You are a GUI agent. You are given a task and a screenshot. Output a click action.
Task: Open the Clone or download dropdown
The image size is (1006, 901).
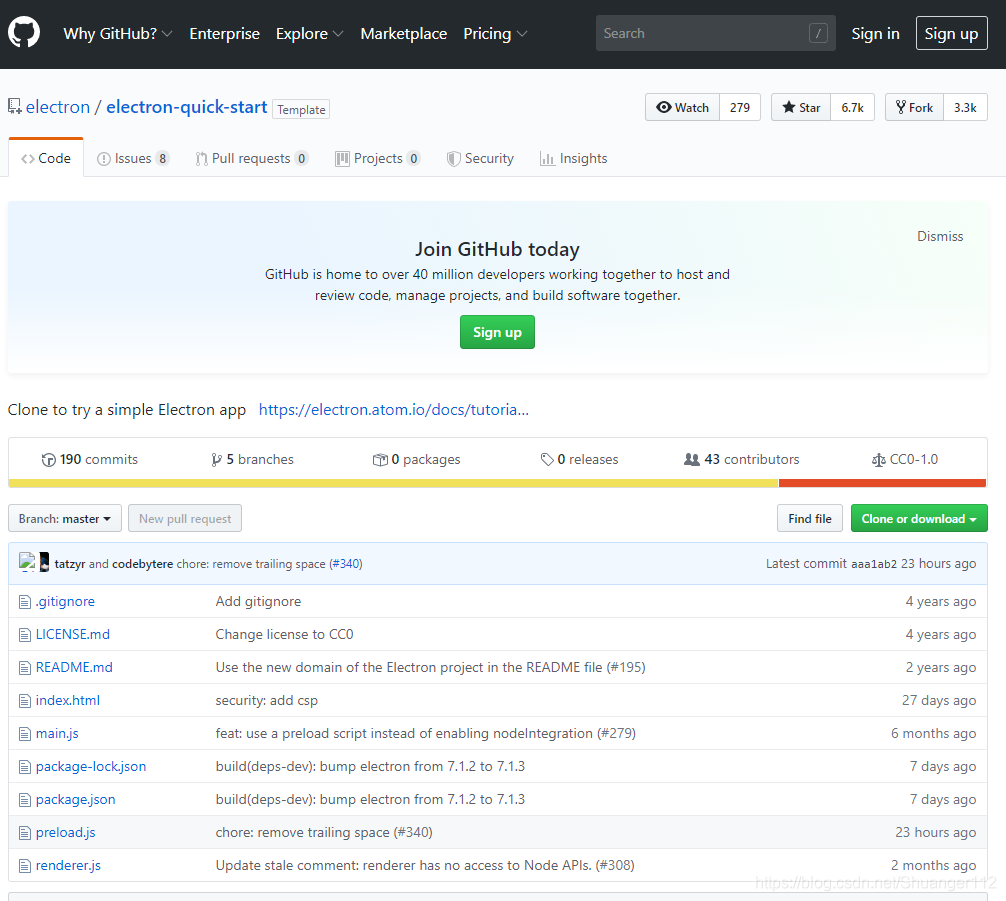coord(919,519)
